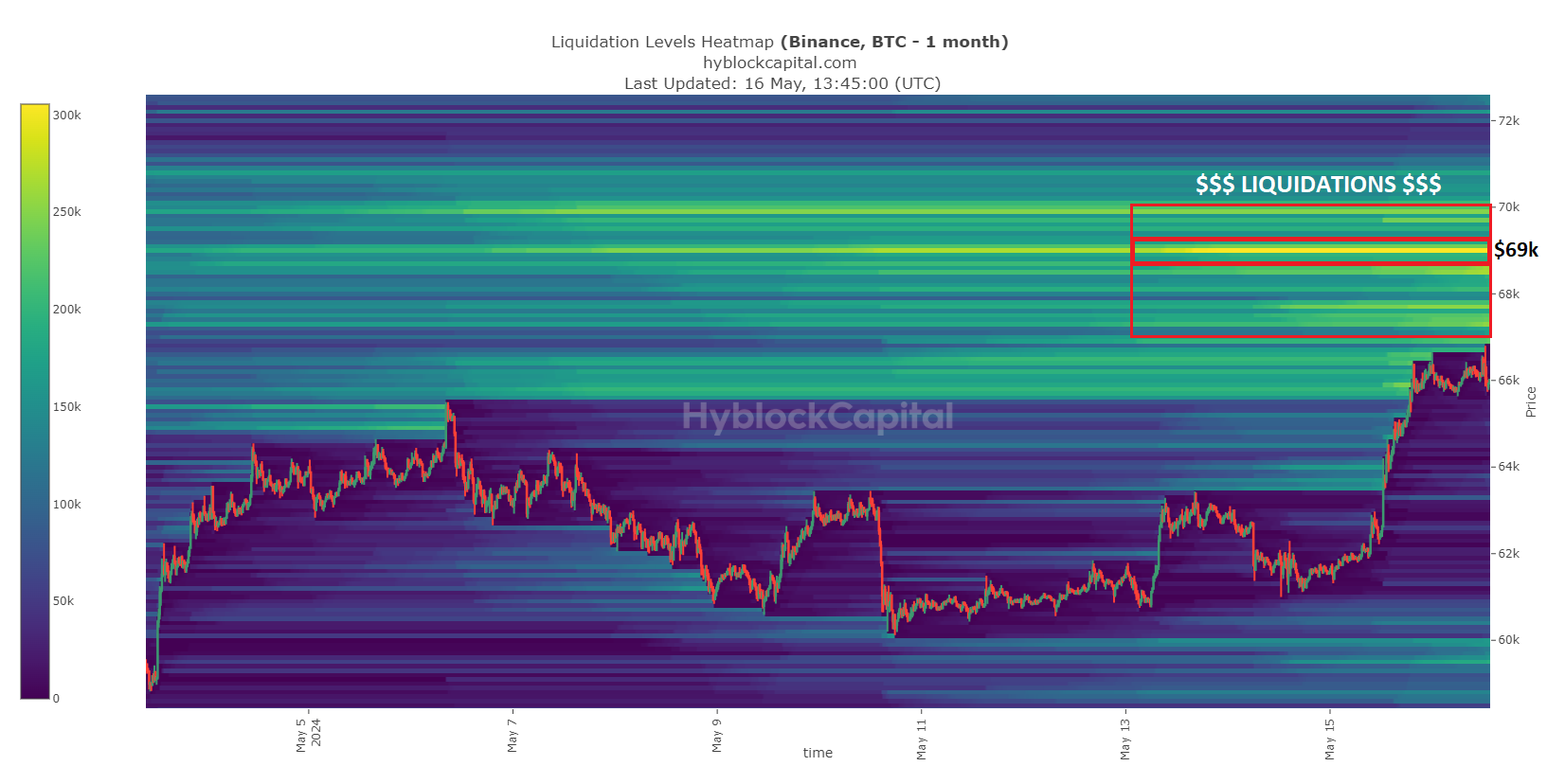Click the HyblockCapital watermark in the chart
The width and height of the screenshot is (1565, 784).
tap(818, 417)
